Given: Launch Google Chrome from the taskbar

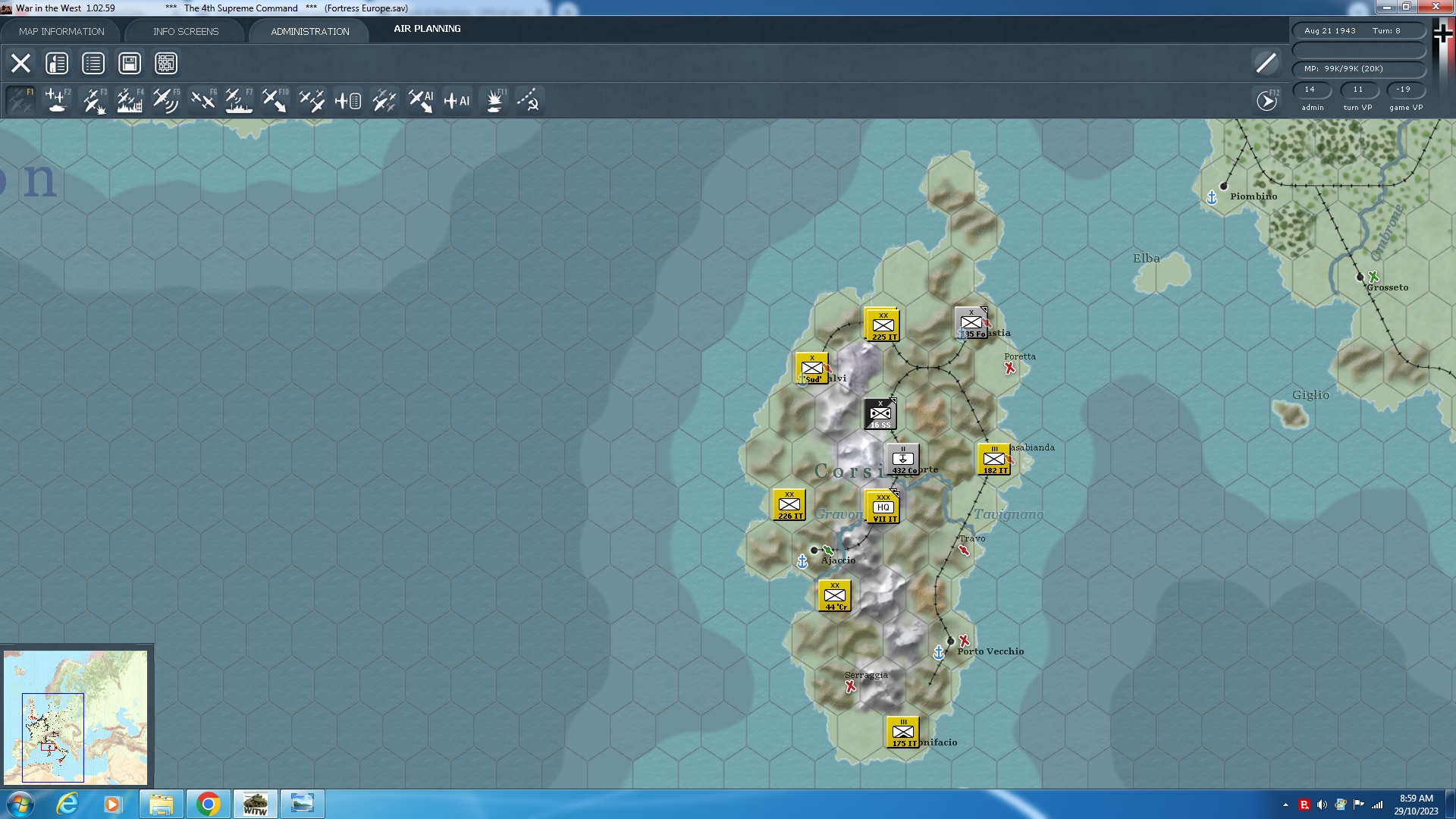Looking at the screenshot, I should (x=208, y=803).
